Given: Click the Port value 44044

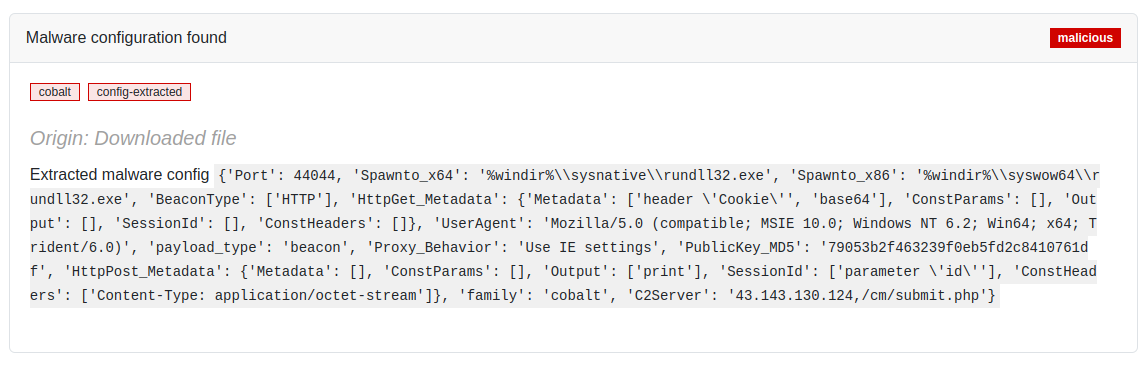Looking at the screenshot, I should (x=315, y=176).
